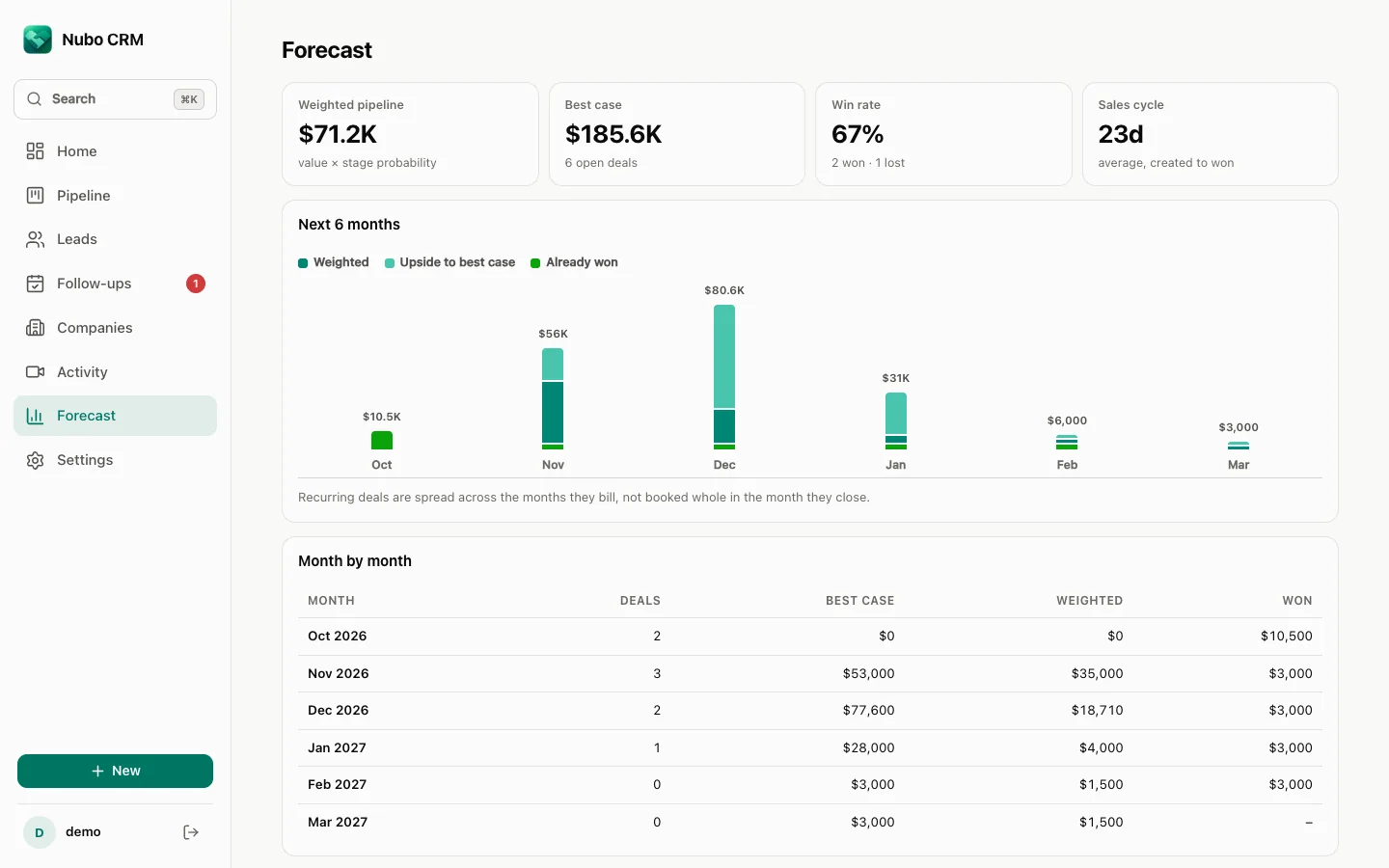Click the $80.6K label above Dec bar
Image resolution: width=1389 pixels, height=868 pixels.
[x=724, y=290]
